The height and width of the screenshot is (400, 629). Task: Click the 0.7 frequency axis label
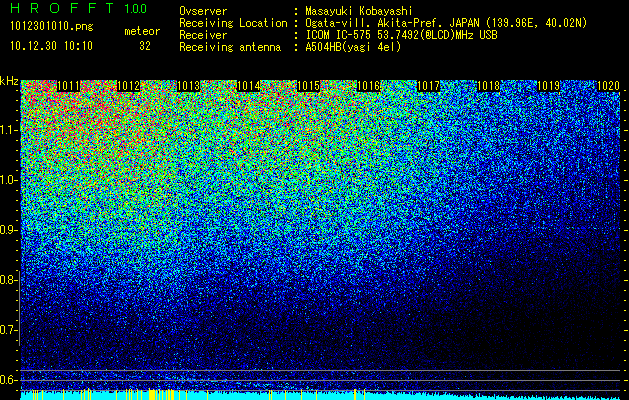point(9,330)
